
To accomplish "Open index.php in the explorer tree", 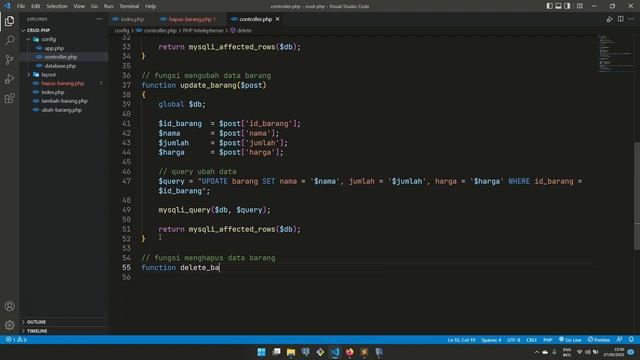I will 53,92.
